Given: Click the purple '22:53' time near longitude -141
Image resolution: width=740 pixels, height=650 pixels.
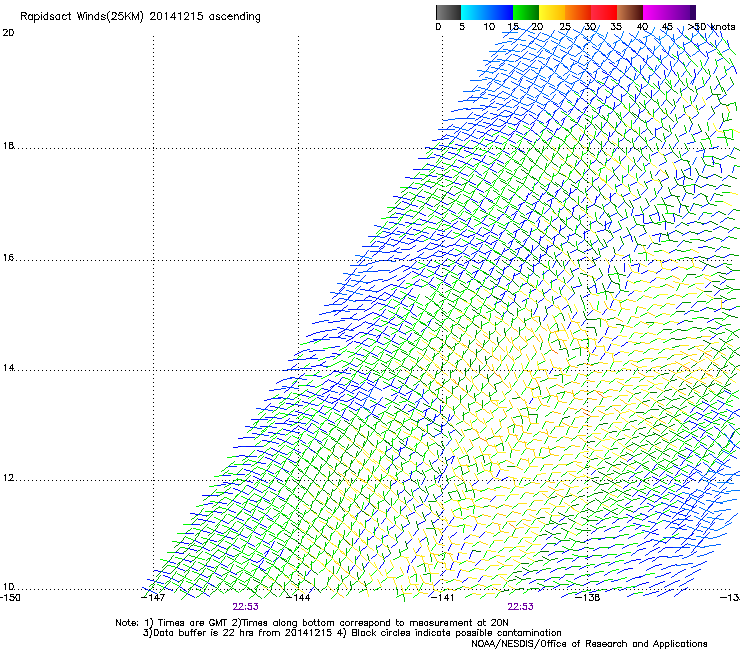Looking at the screenshot, I should 521,607.
